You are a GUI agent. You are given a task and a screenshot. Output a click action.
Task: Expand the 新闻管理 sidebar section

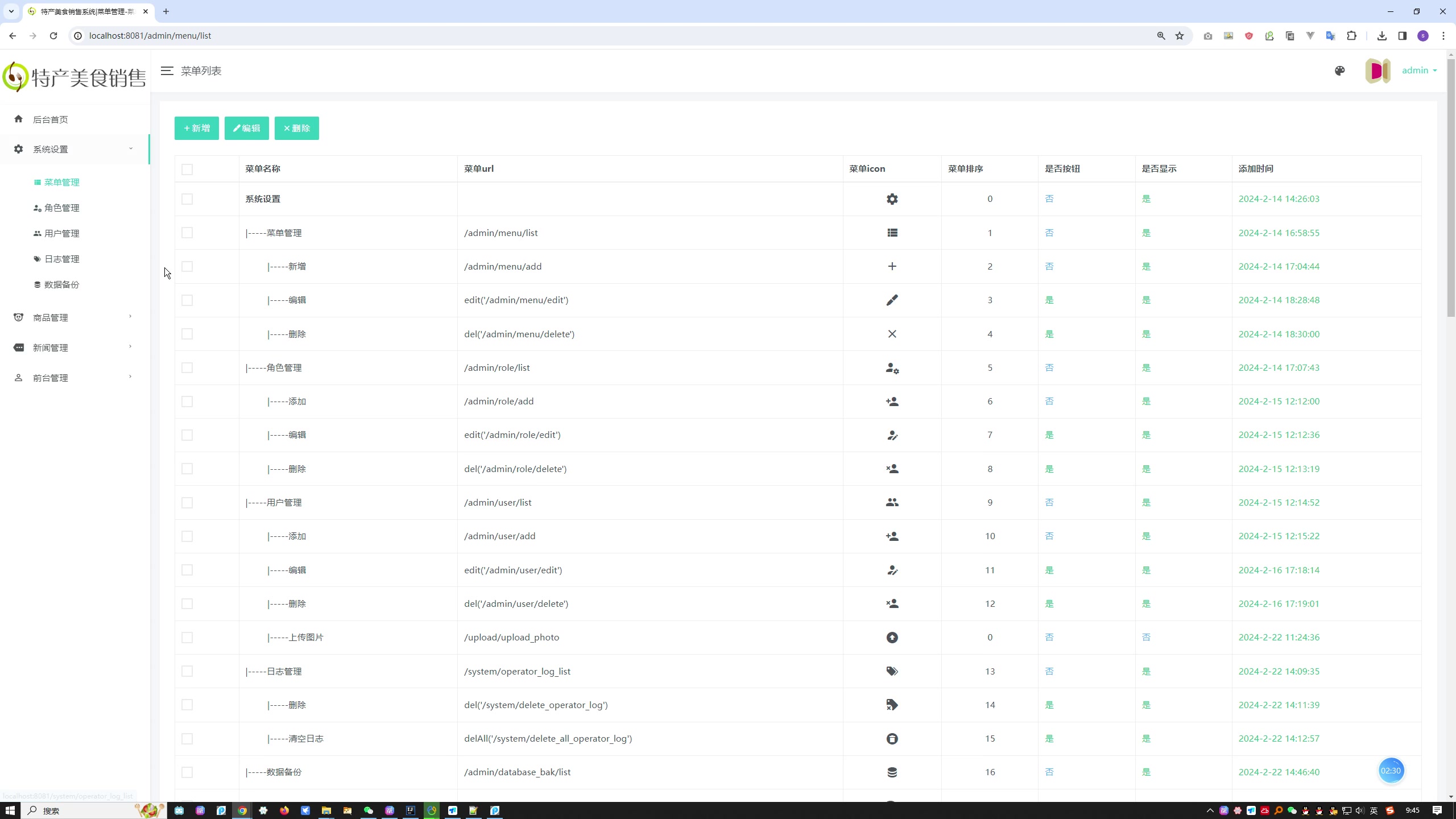75,348
